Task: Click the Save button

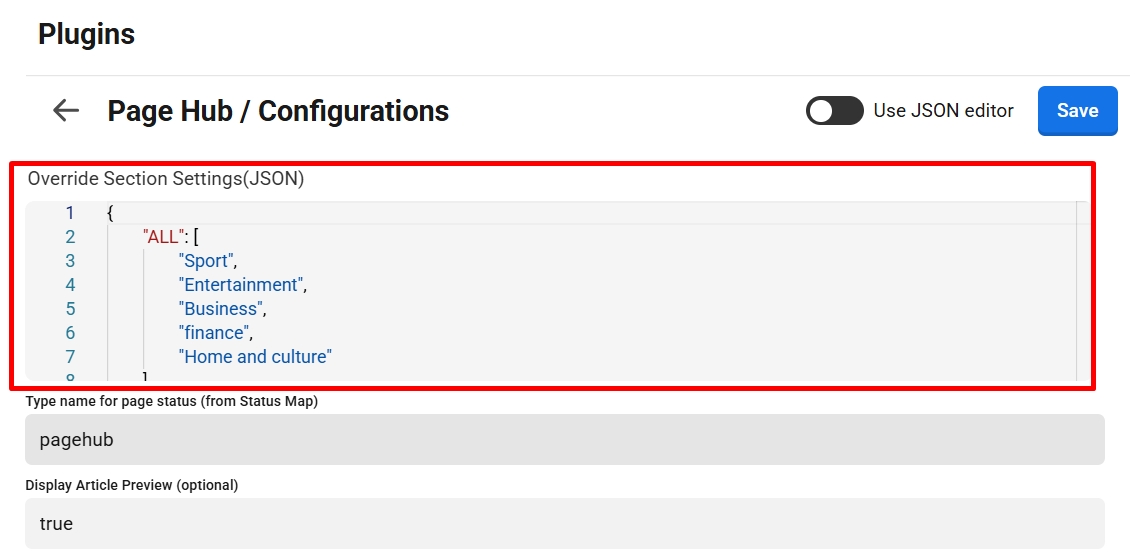Action: pos(1077,111)
